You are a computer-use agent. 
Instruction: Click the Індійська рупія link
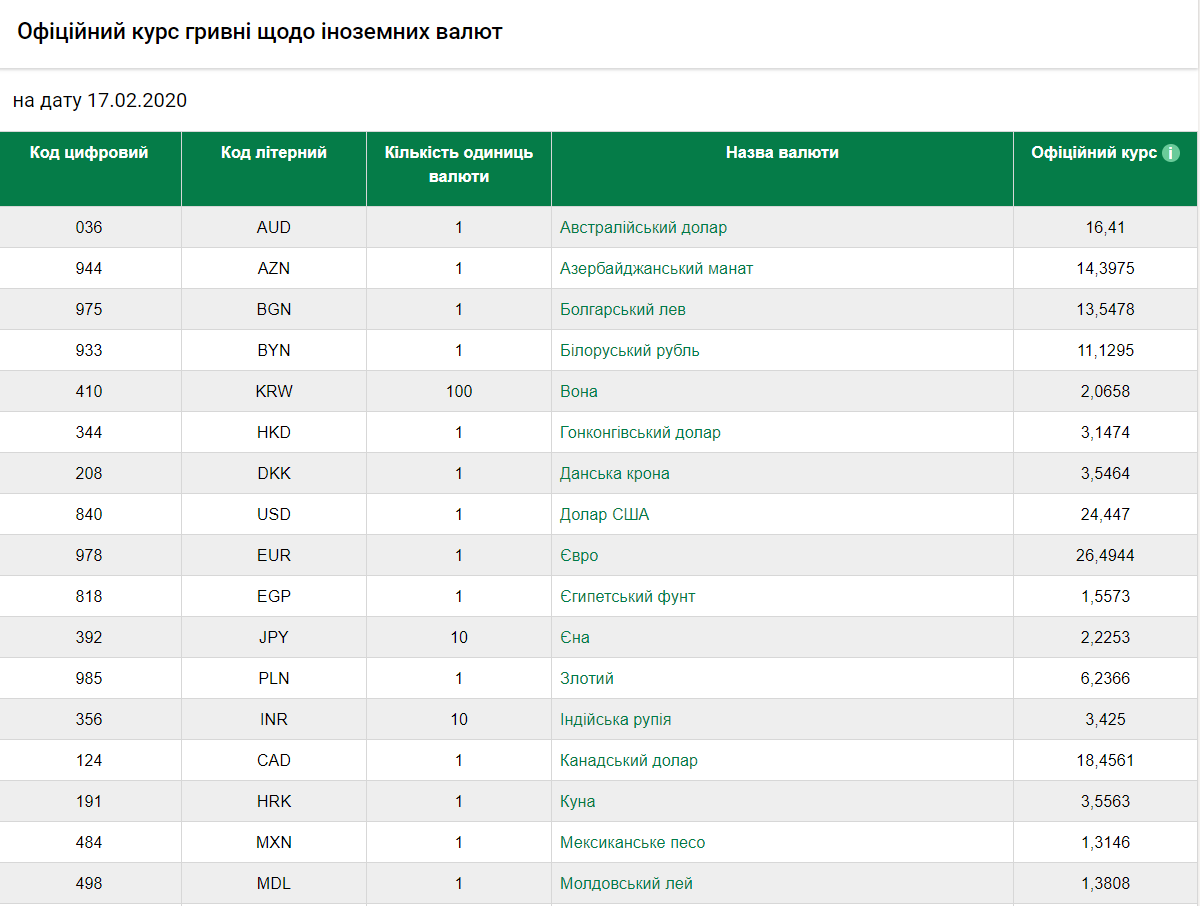point(615,719)
